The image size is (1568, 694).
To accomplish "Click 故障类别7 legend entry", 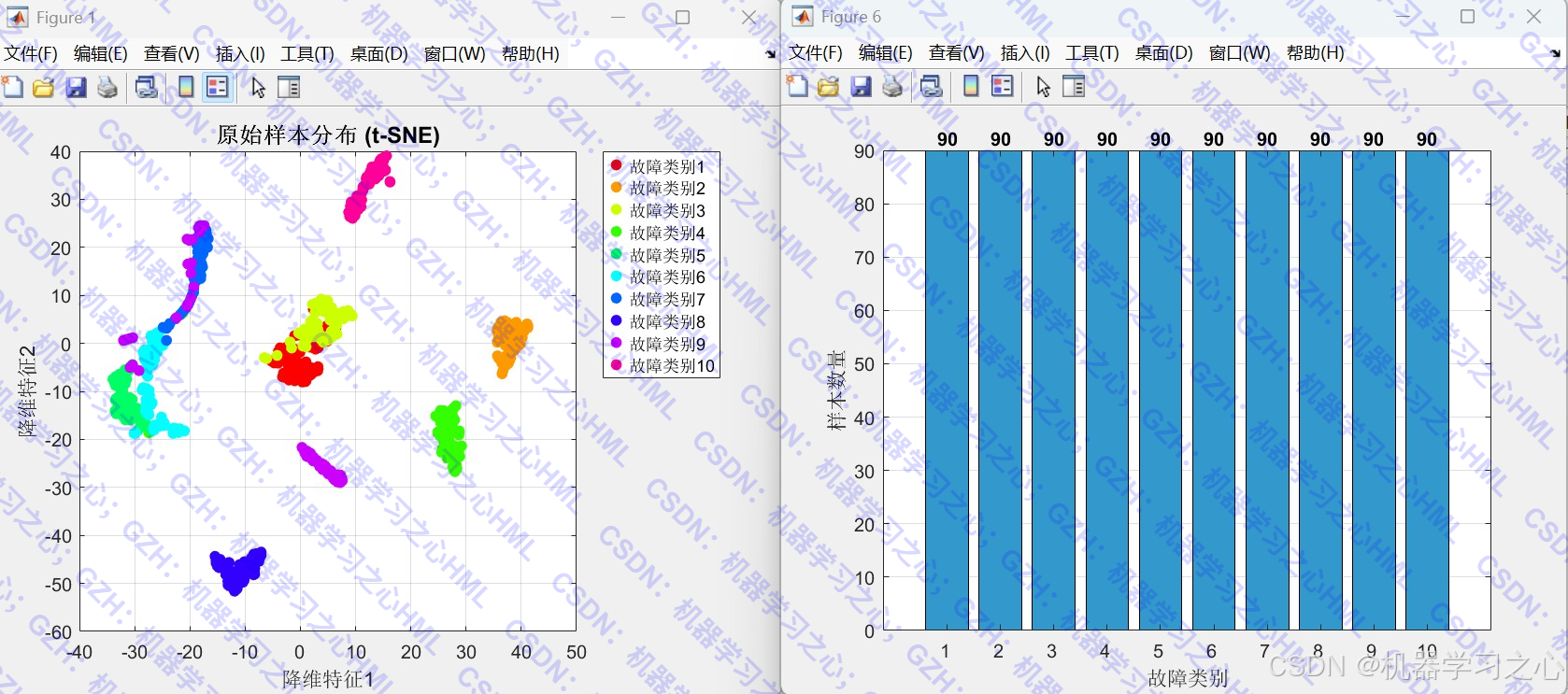I will [658, 300].
